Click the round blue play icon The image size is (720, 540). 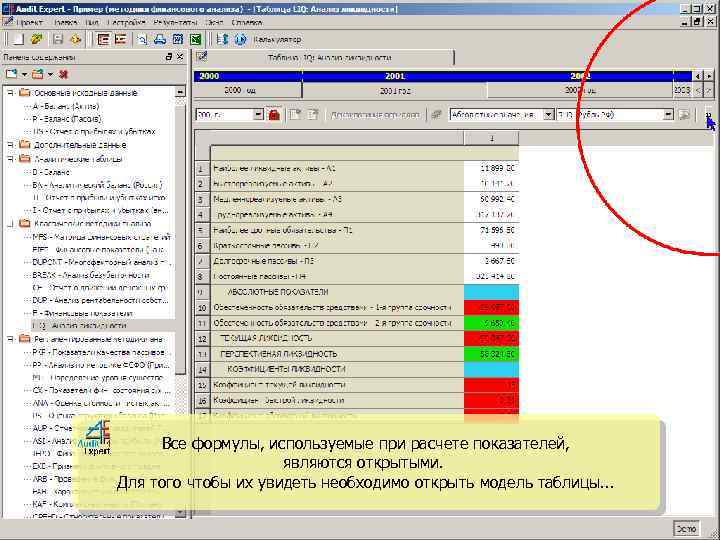[x=241, y=39]
